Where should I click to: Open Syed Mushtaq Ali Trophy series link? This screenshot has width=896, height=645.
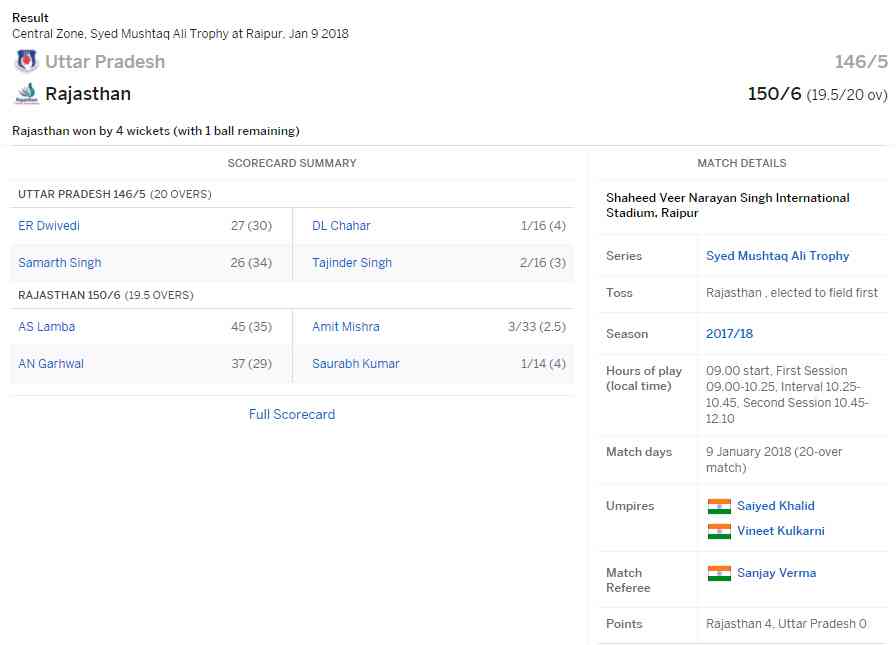pos(777,256)
